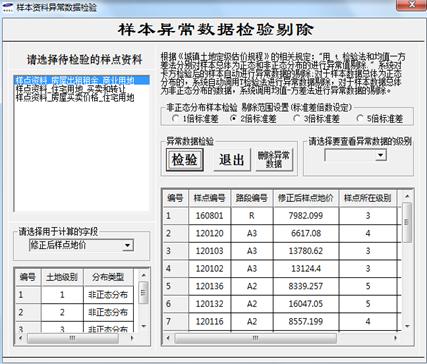Click the 修正后样点地价 column header

tap(306, 198)
